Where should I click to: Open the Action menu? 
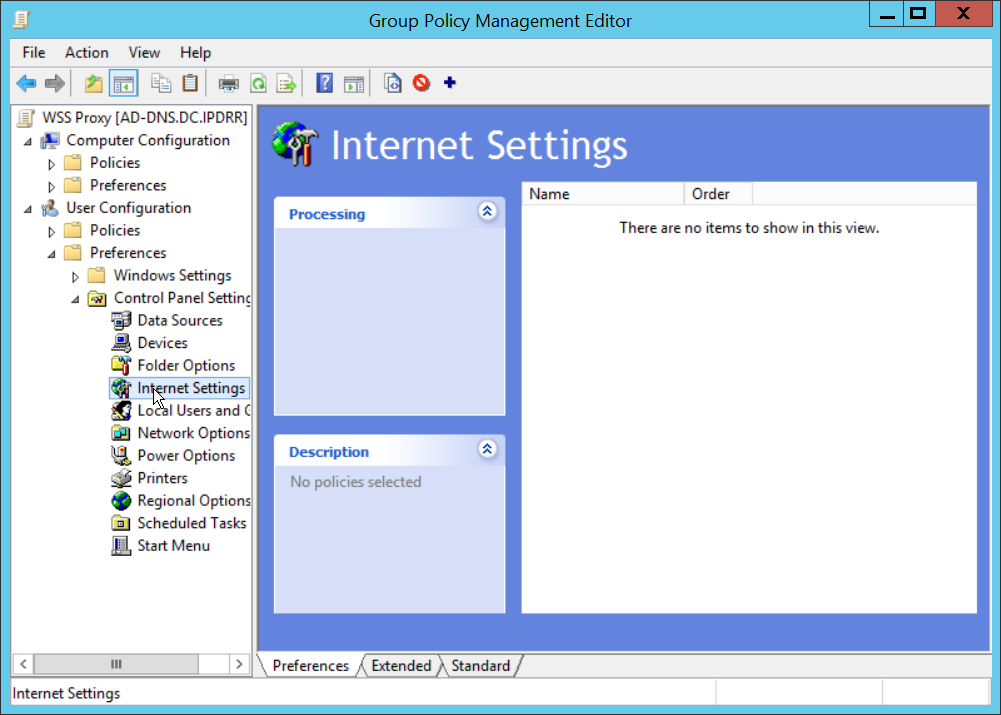pyautogui.click(x=86, y=52)
